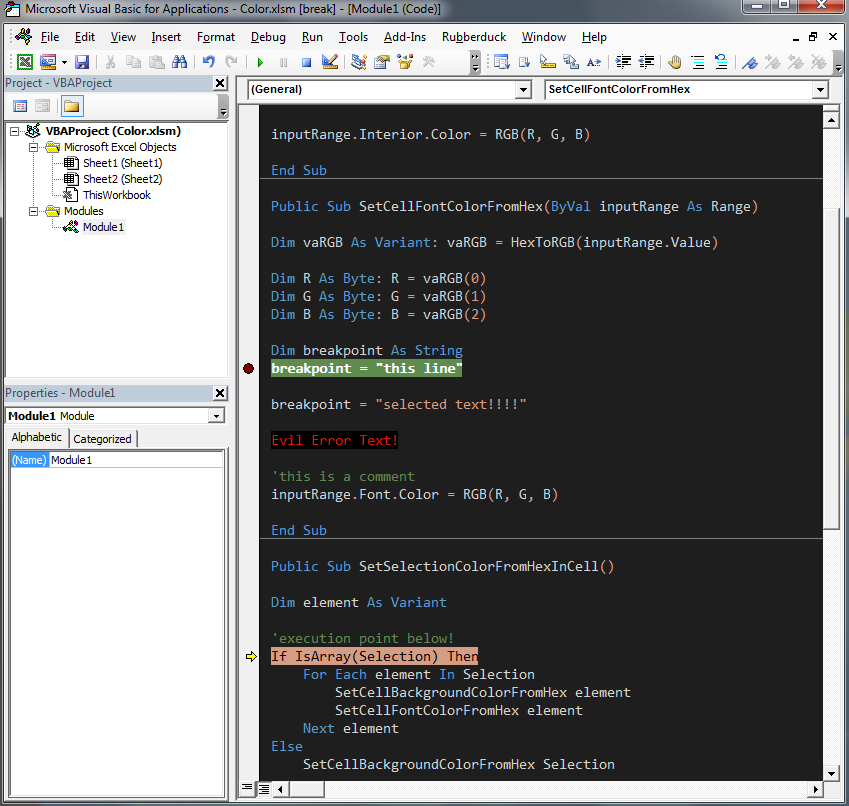The width and height of the screenshot is (849, 806).
Task: Open the Module1 Module object dropdown
Action: click(217, 416)
